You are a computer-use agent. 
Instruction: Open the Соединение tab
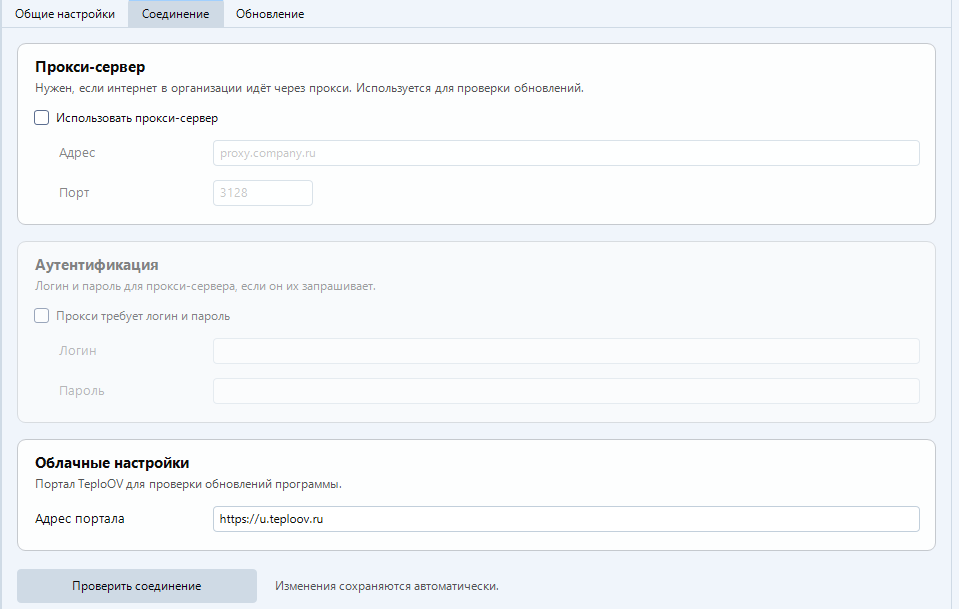point(176,13)
